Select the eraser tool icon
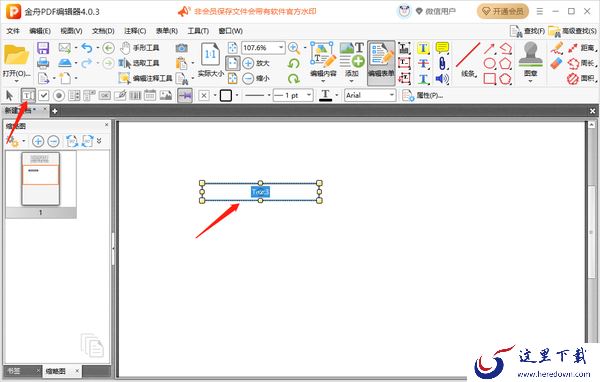 click(x=556, y=63)
